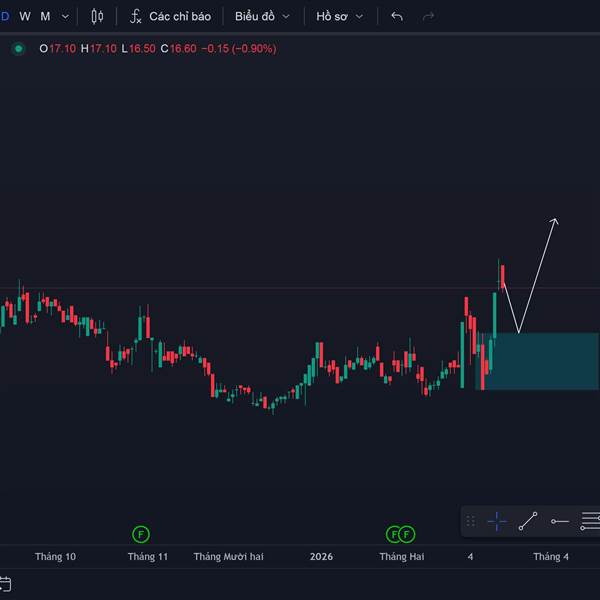Click the high value H17.10
This screenshot has width=600, height=600.
click(99, 49)
